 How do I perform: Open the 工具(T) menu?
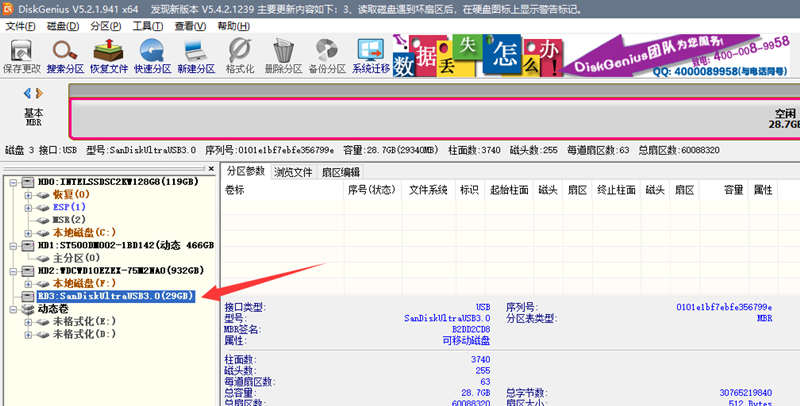(148, 26)
